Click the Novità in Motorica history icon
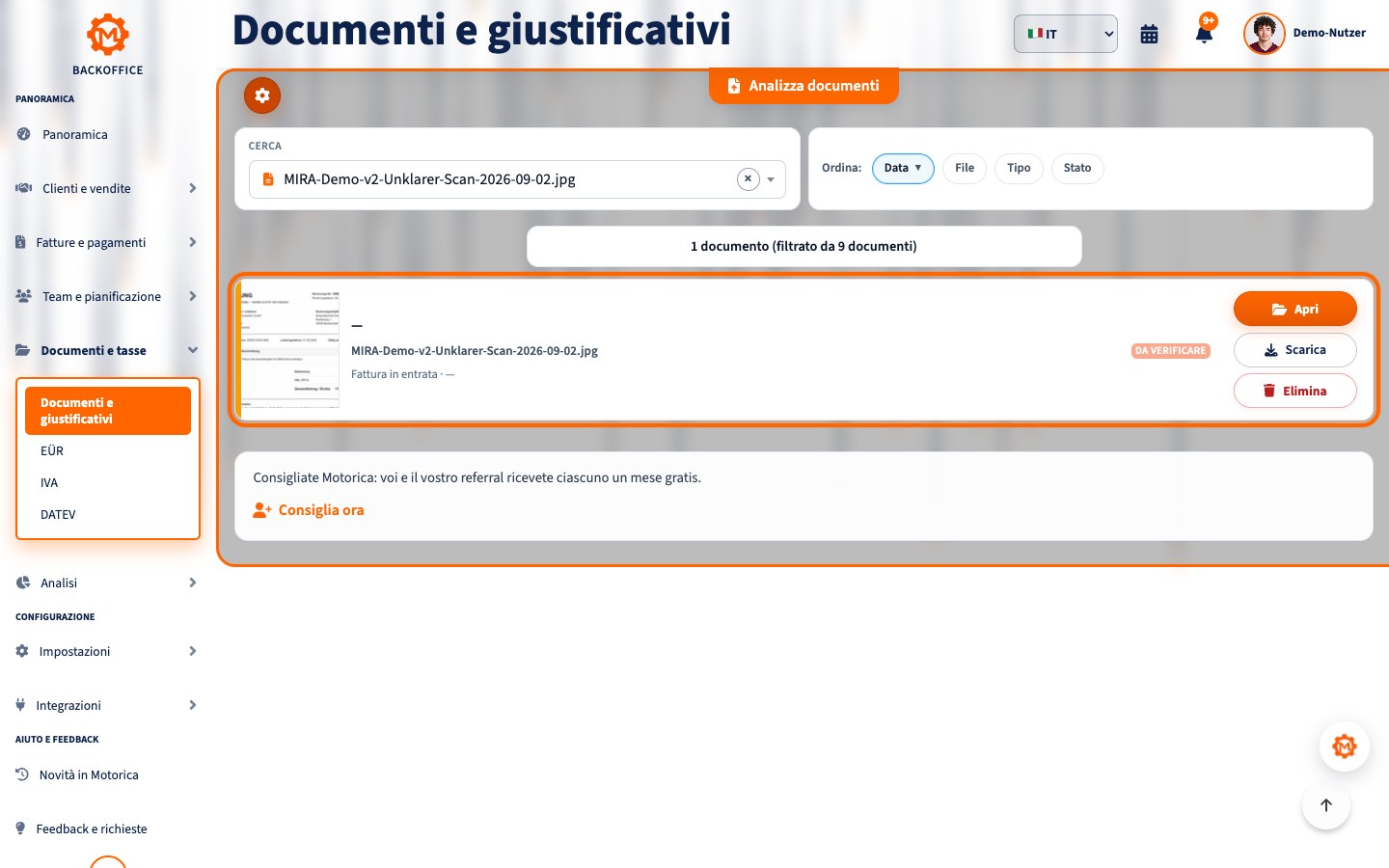Screen dimensions: 1389x868 22,774
